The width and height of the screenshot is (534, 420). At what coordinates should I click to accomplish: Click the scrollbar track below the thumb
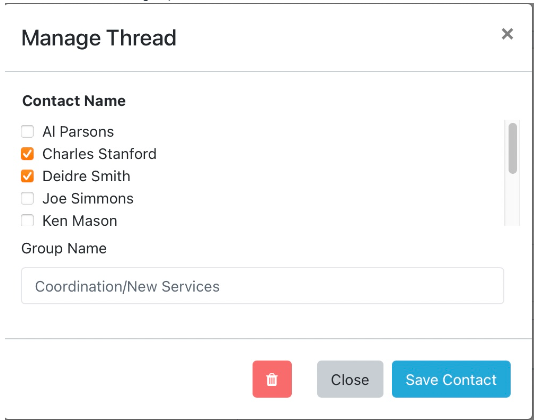pyautogui.click(x=513, y=200)
